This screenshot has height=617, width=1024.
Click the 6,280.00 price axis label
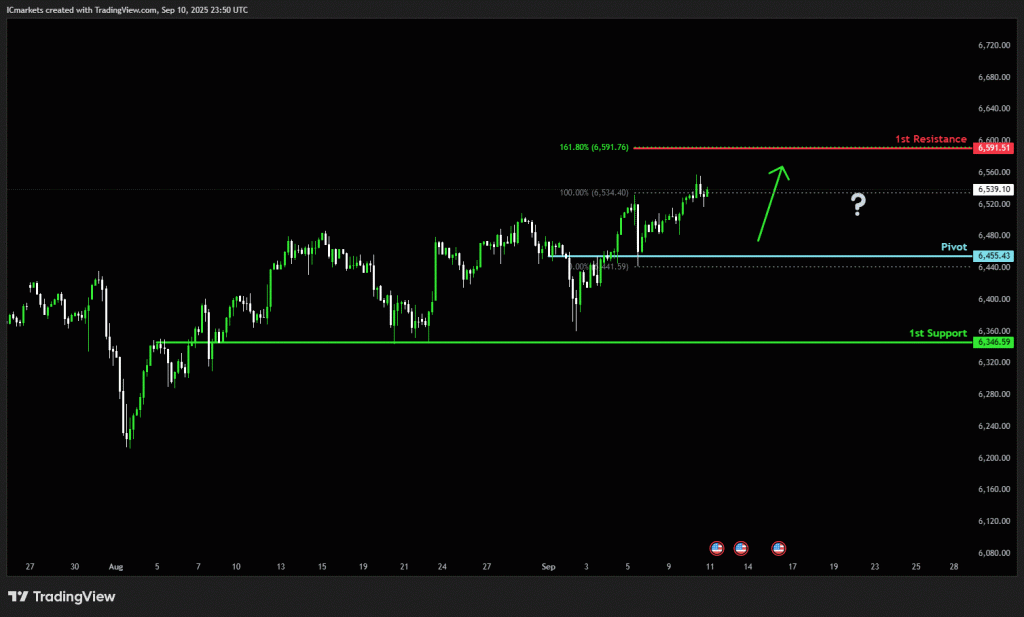(994, 394)
